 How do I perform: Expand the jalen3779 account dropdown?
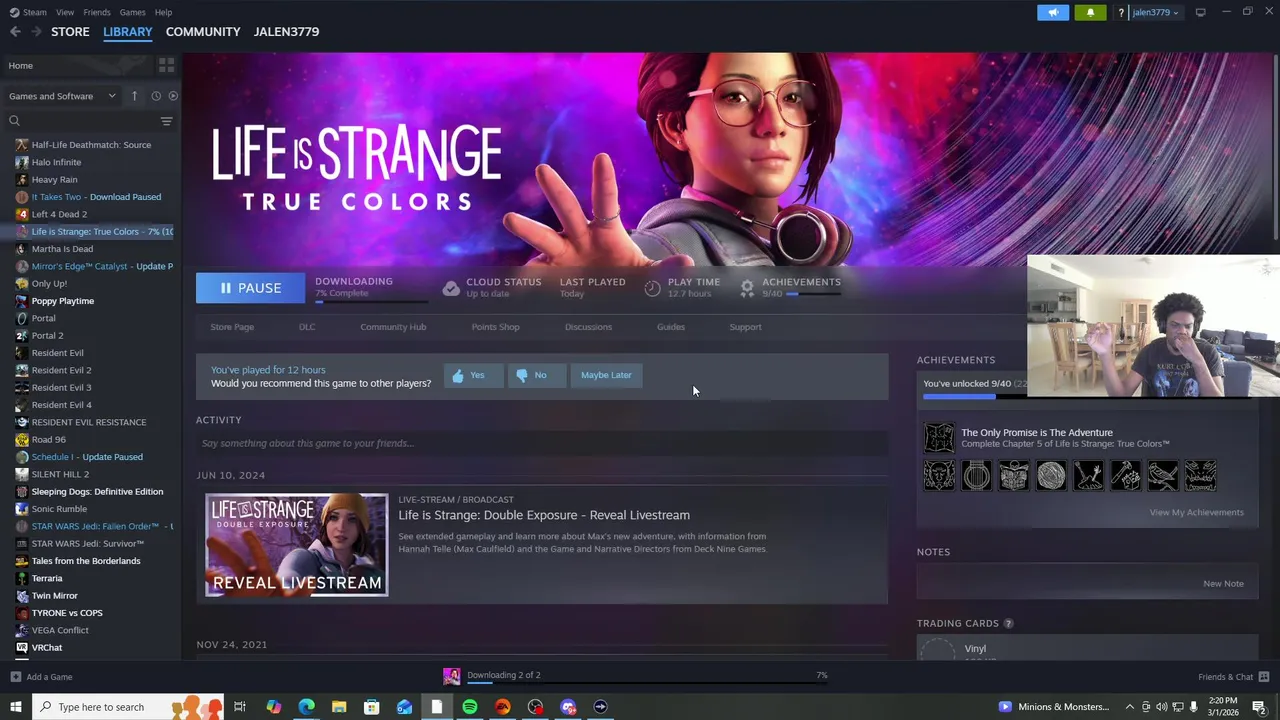point(1154,12)
